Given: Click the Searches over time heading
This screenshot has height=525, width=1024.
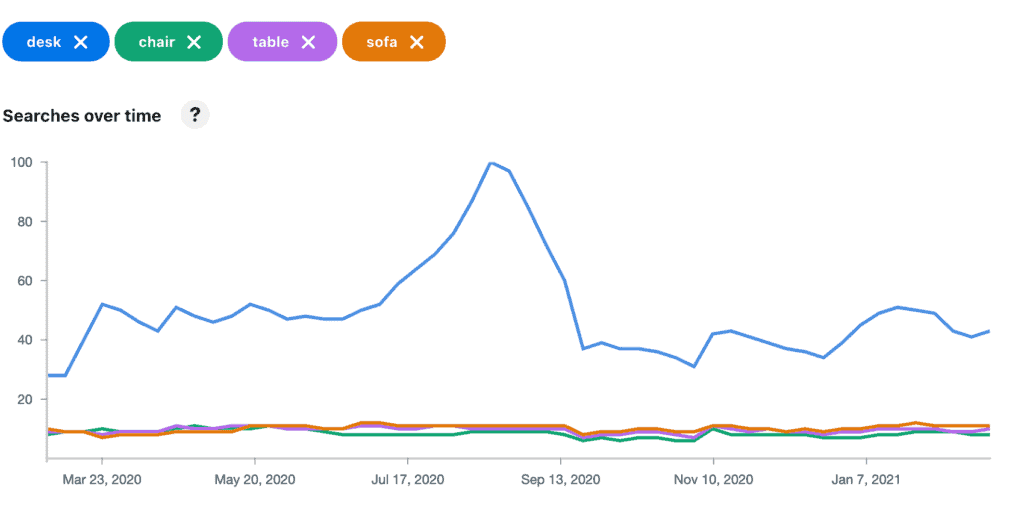Looking at the screenshot, I should tap(82, 116).
